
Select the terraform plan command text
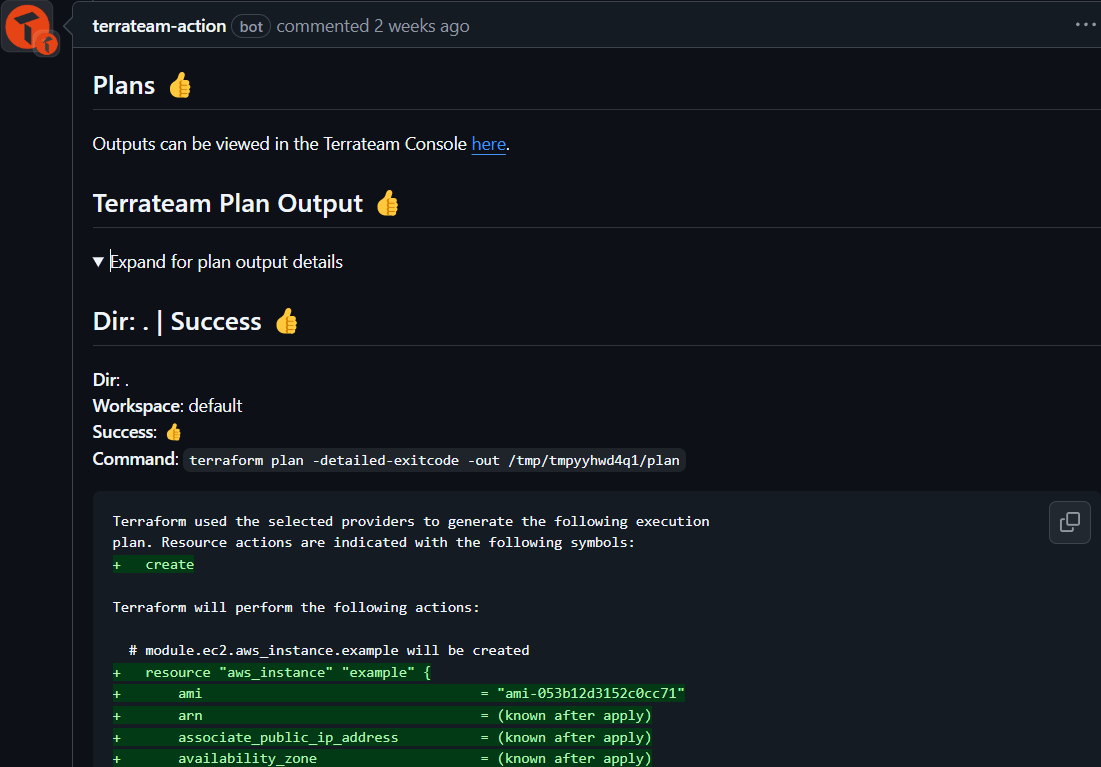coord(434,461)
